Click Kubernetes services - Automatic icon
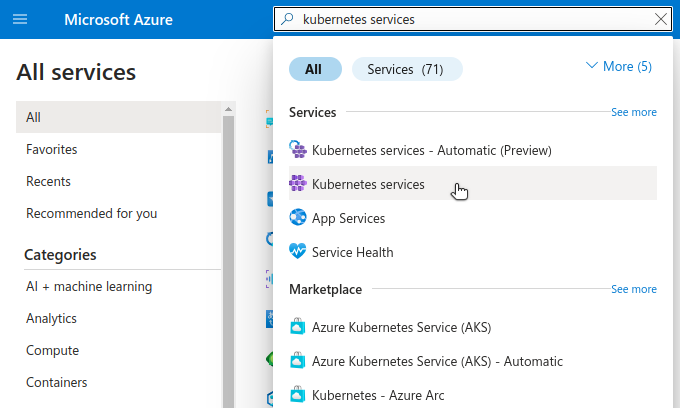This screenshot has width=680, height=408. coord(297,150)
